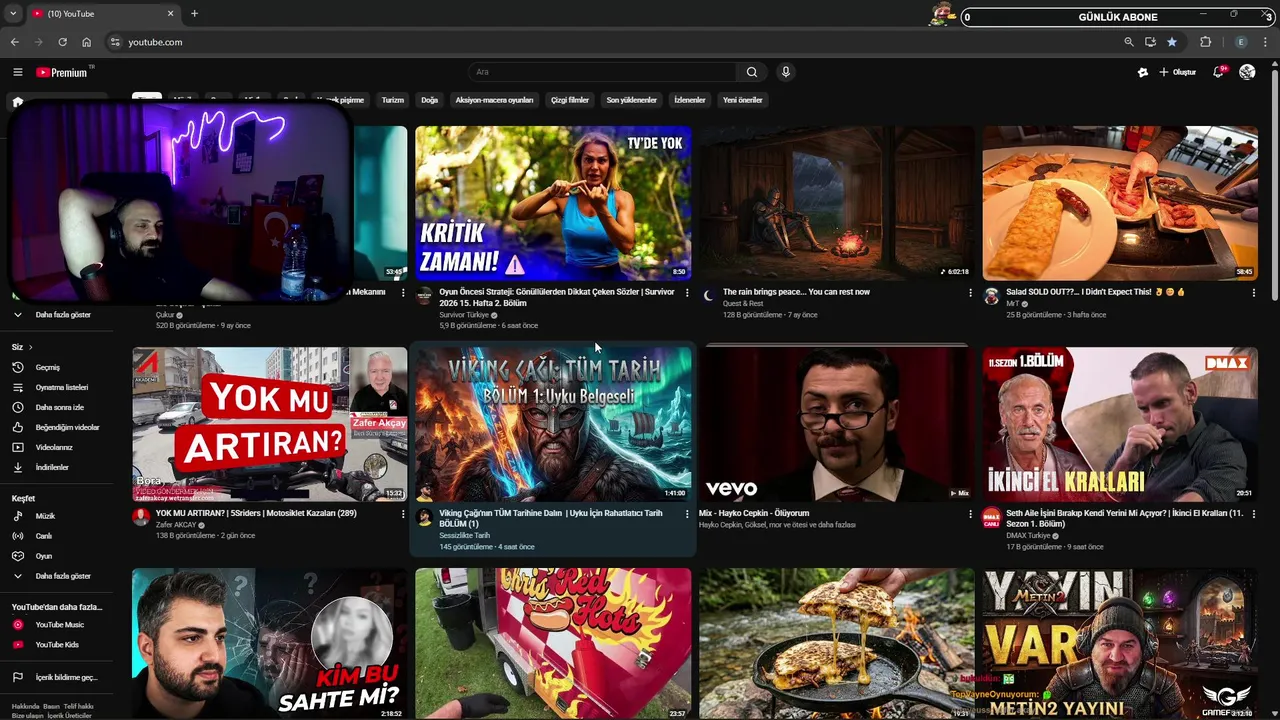
Task: Open Chrome's tab search dropdown arrow
Action: [x=13, y=14]
